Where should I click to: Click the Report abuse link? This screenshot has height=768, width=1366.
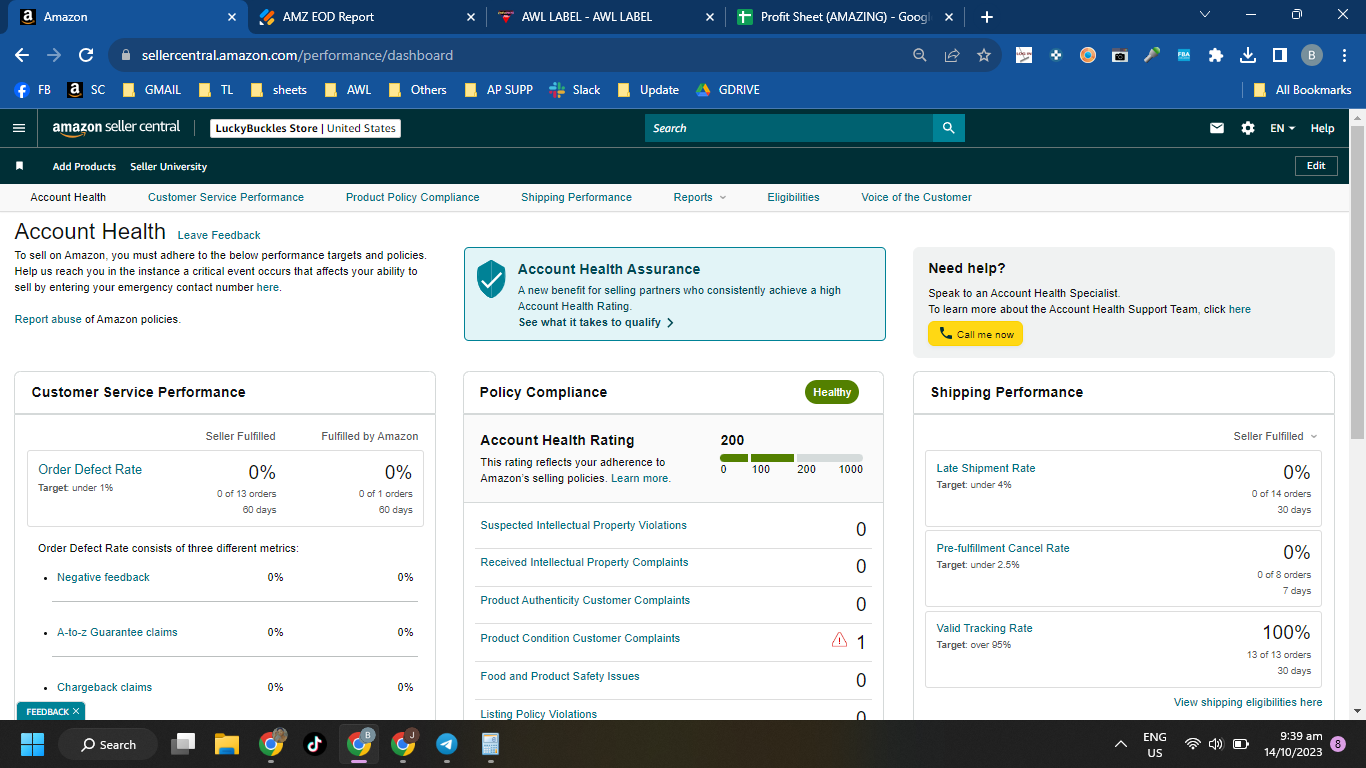[48, 319]
